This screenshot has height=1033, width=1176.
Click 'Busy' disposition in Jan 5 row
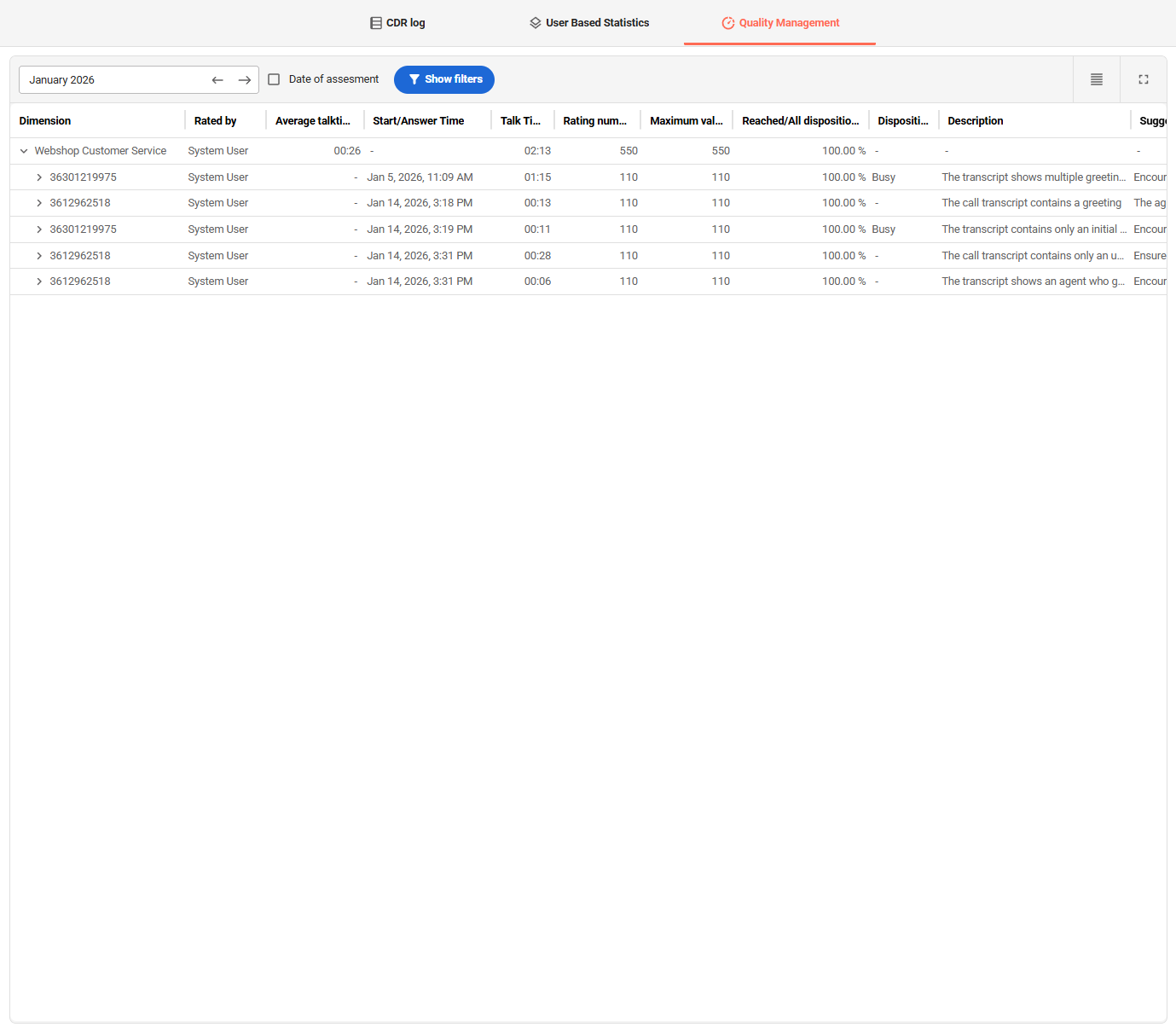click(x=883, y=177)
